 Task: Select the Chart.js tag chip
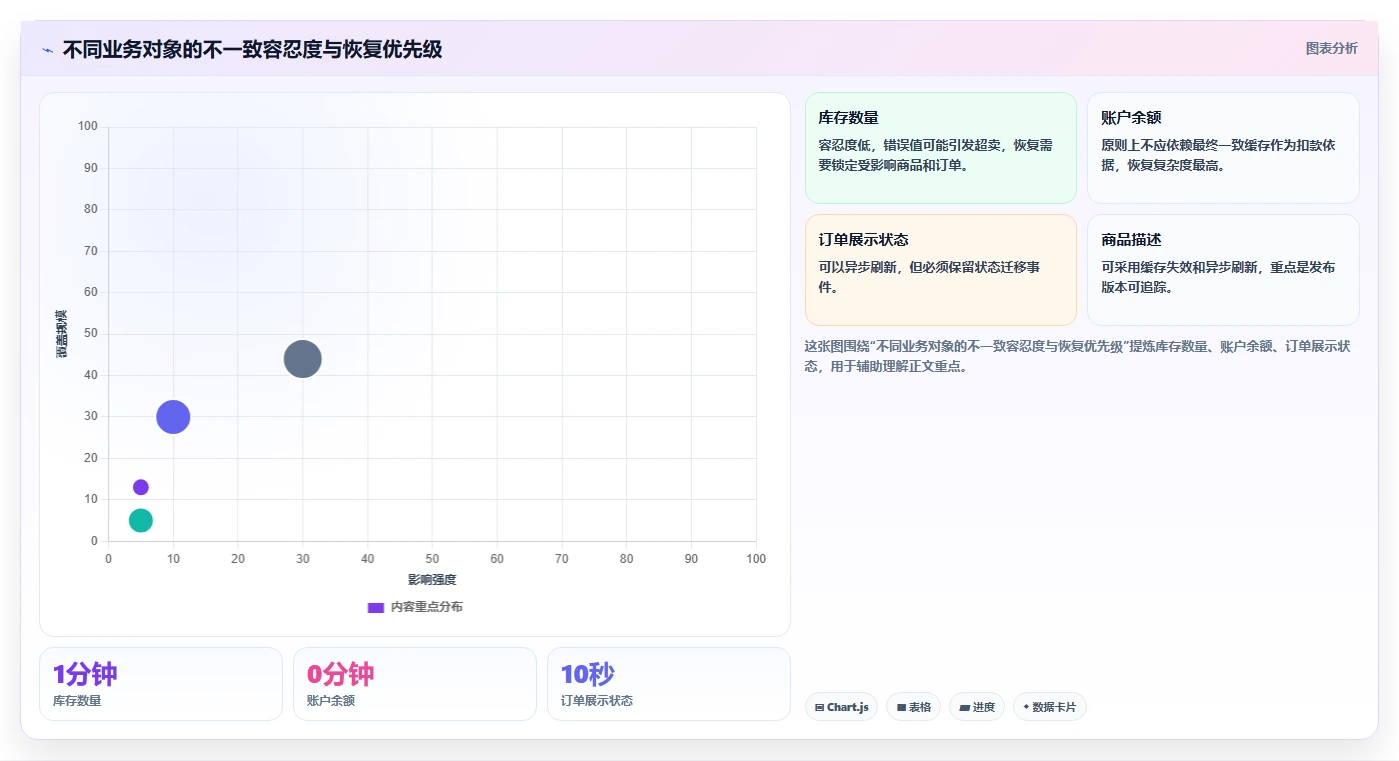841,707
